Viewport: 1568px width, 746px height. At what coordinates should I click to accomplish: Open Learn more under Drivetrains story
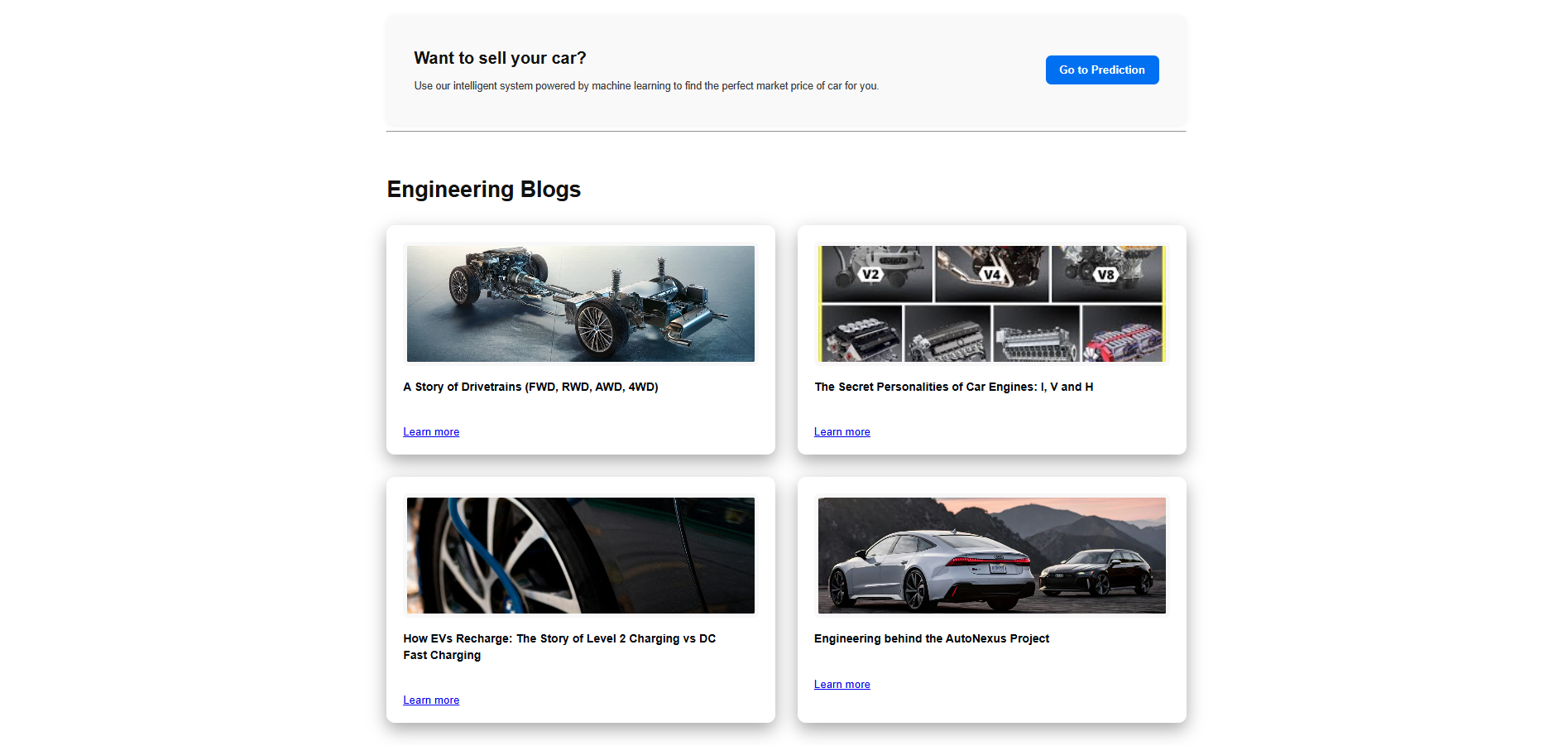coord(431,432)
